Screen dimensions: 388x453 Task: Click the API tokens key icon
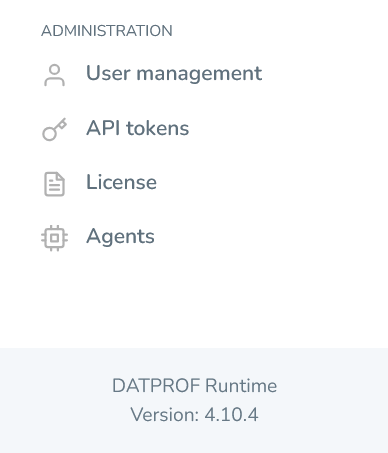tap(54, 129)
